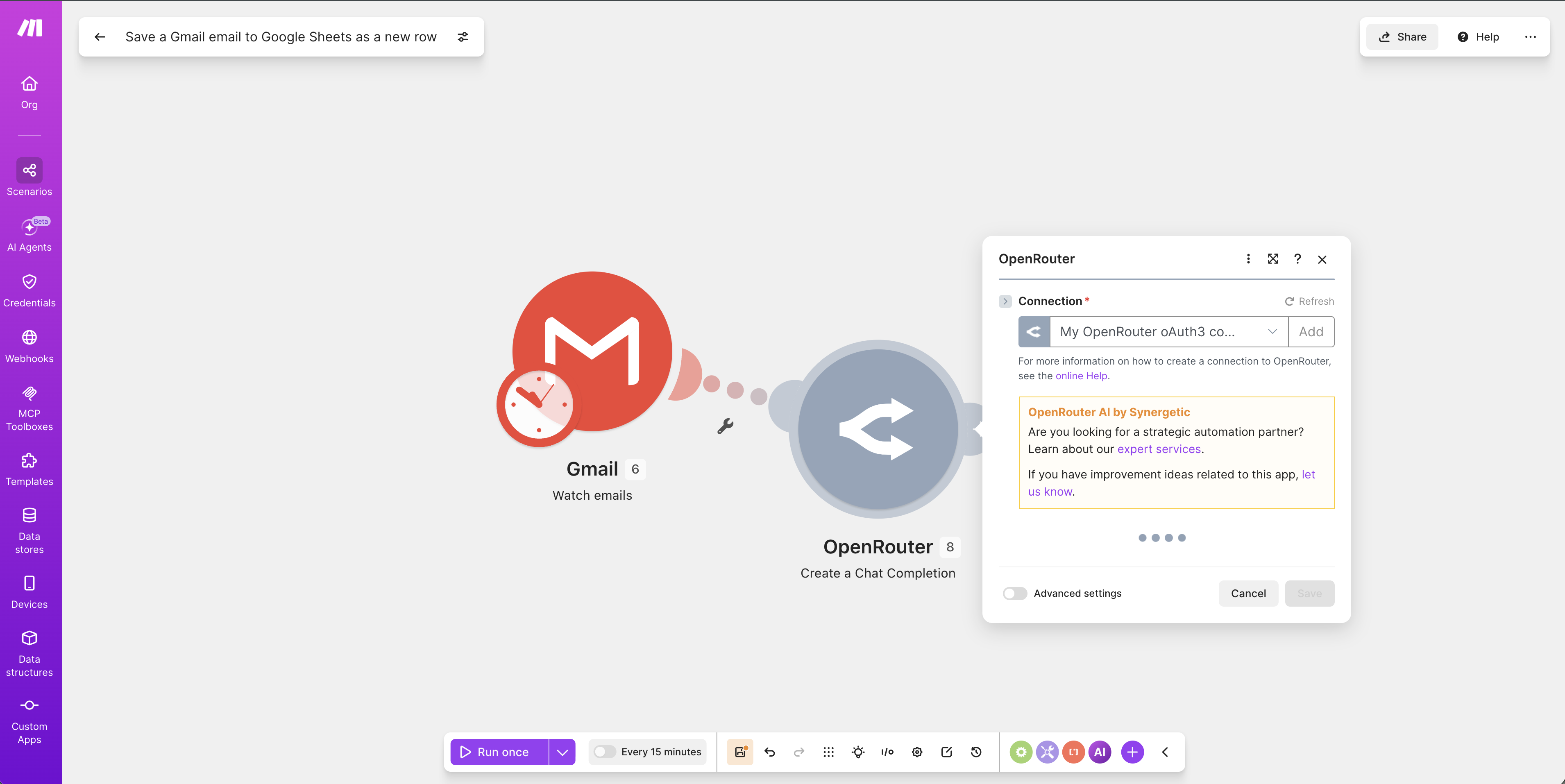Add a new OpenRouter connection

point(1311,331)
